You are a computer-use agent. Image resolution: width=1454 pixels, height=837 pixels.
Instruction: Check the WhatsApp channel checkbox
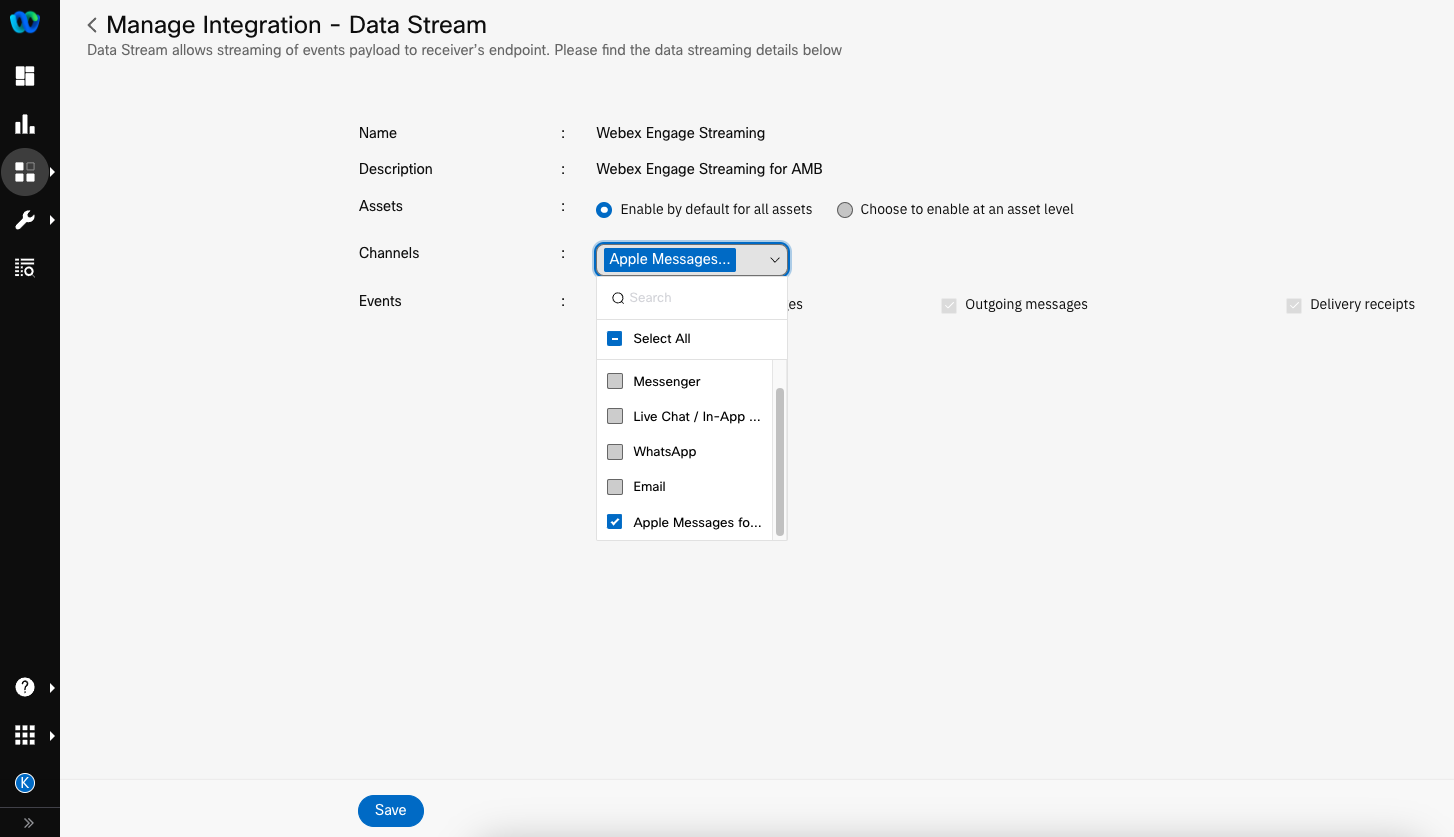[615, 452]
